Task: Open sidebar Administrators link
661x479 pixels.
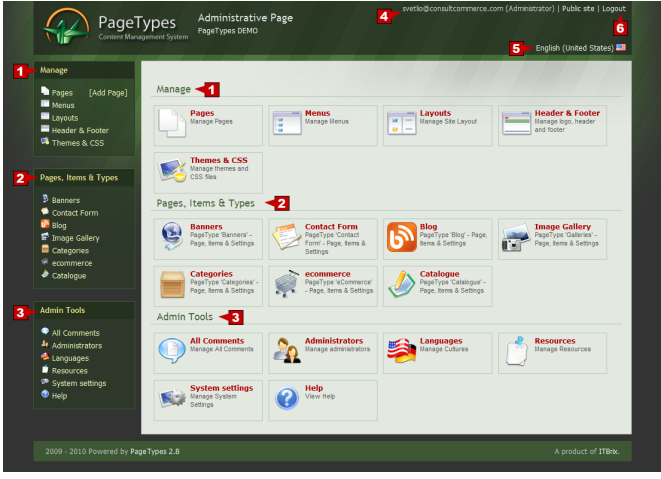Action: click(x=77, y=346)
